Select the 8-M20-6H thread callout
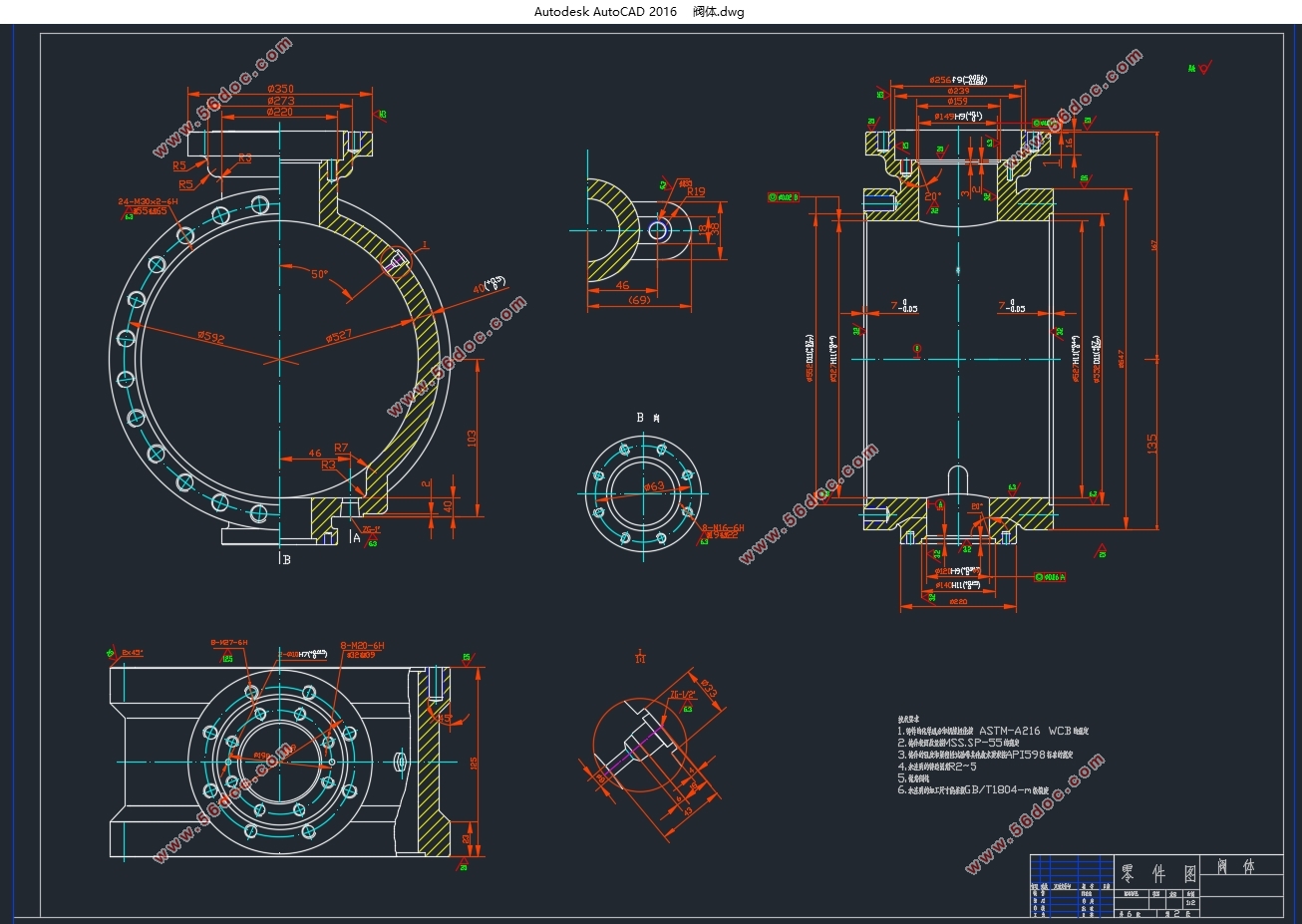 362,646
